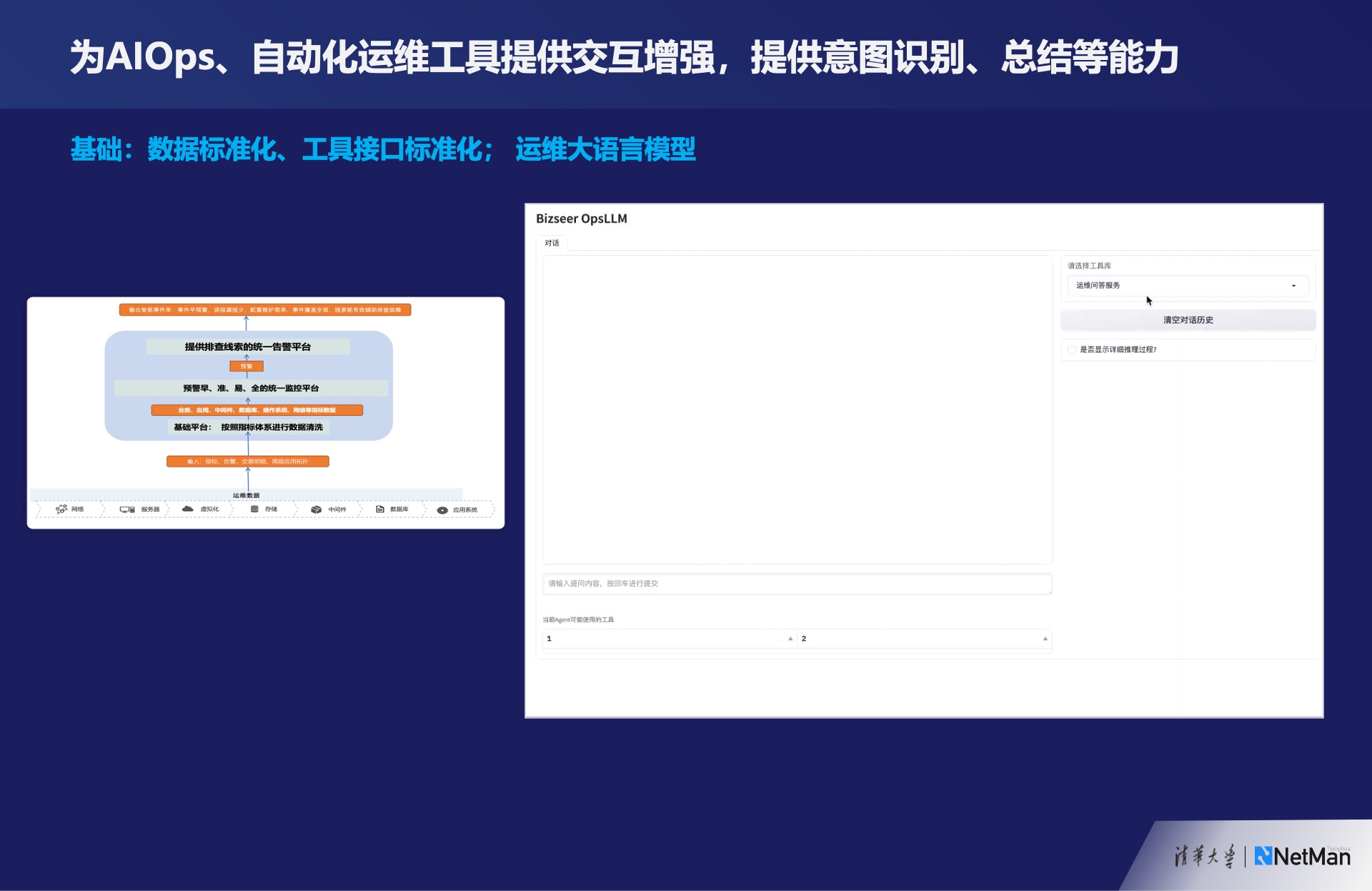Click the application system (应用系统) disc icon
The image size is (1372, 891).
pos(442,510)
